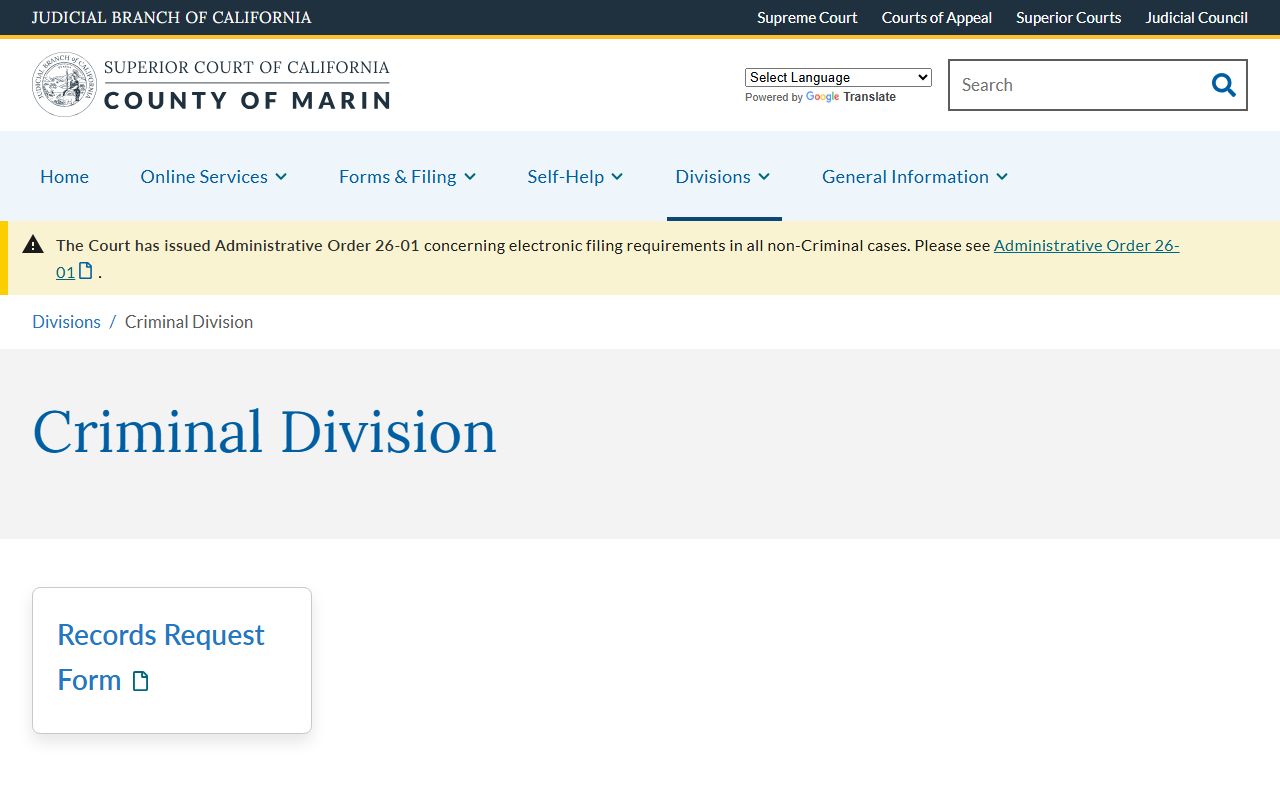1280x800 pixels.
Task: Expand the Self-Help menu
Action: pyautogui.click(x=575, y=176)
